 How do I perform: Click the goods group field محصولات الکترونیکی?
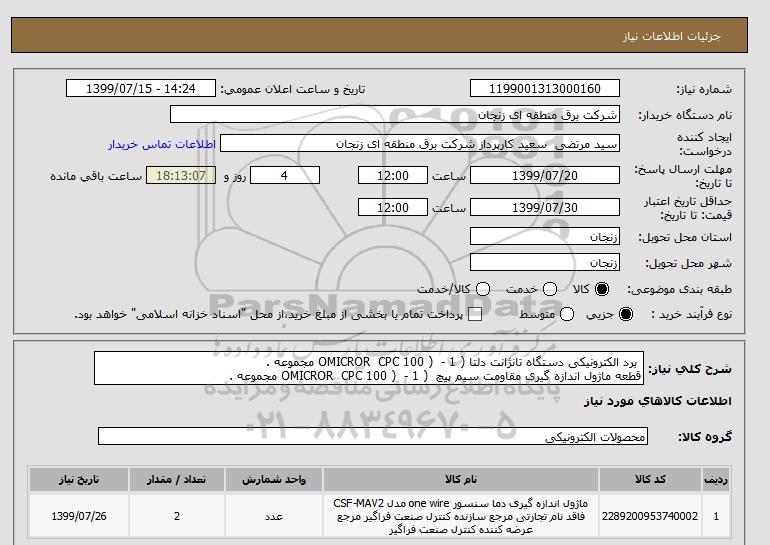pos(373,436)
